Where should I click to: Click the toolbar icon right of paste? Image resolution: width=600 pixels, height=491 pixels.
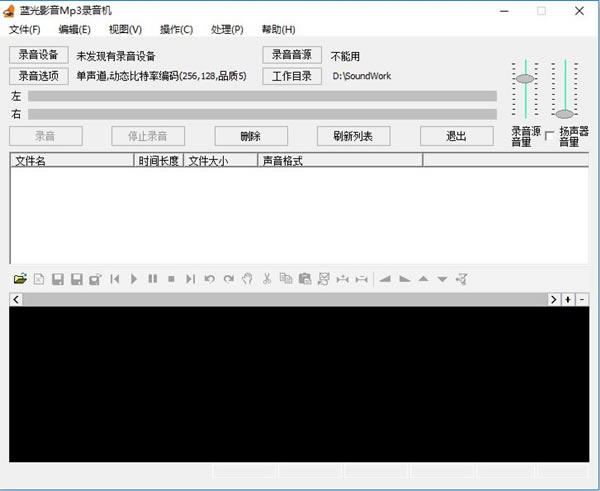[x=324, y=279]
